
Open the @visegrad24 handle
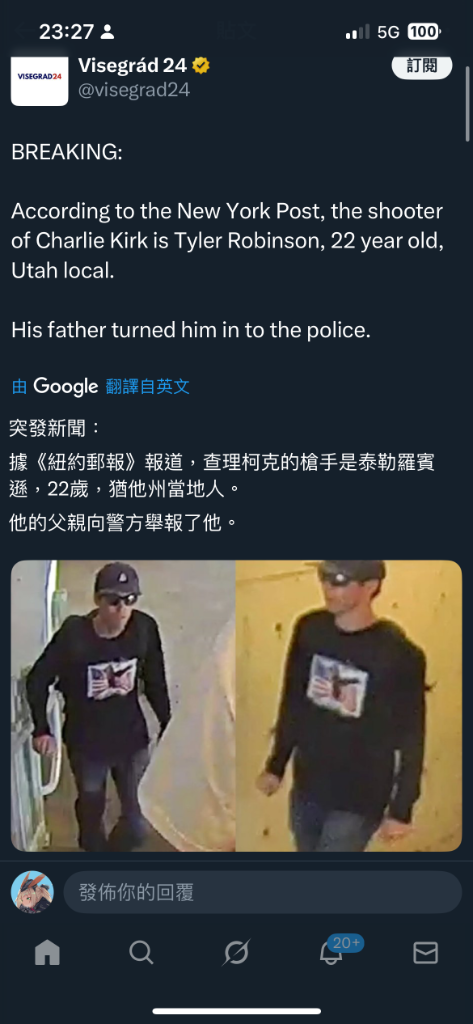click(134, 90)
